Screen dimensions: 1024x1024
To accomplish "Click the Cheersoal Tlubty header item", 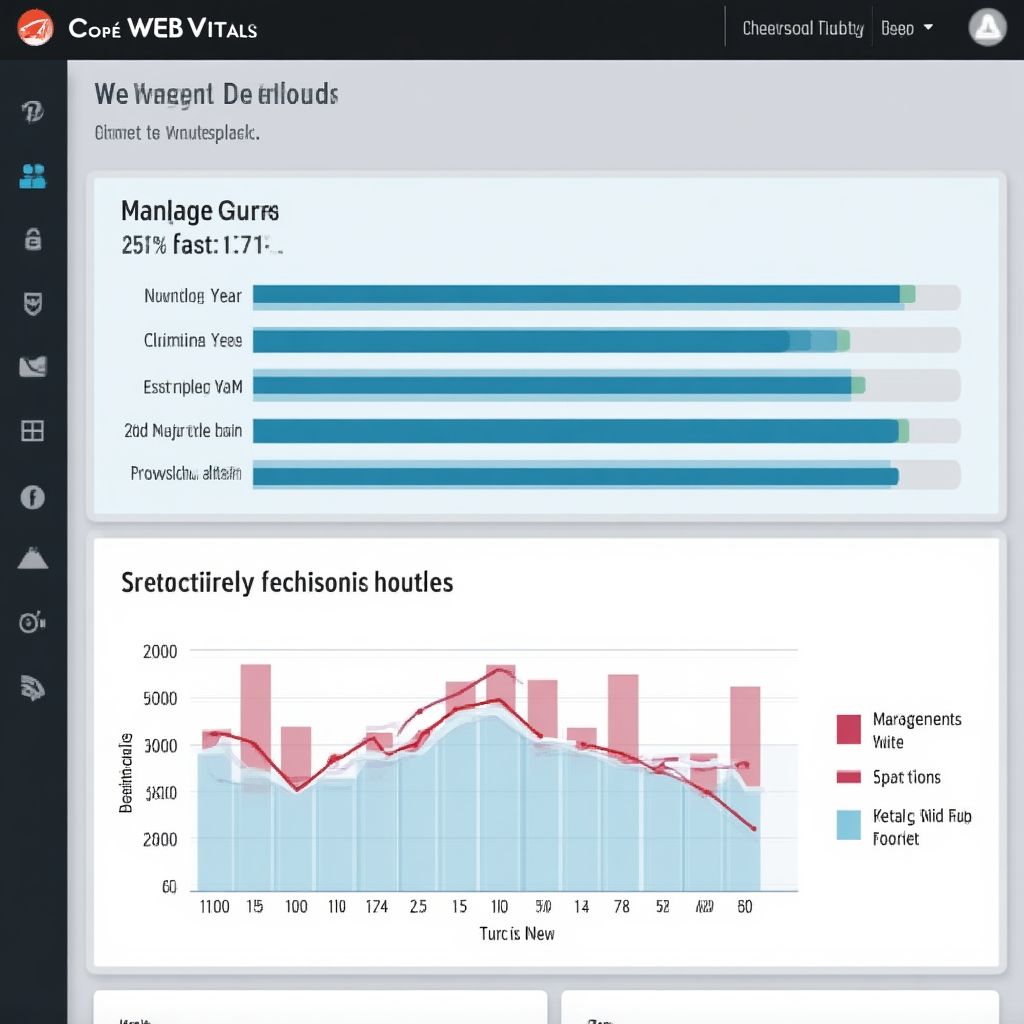I will pos(802,28).
